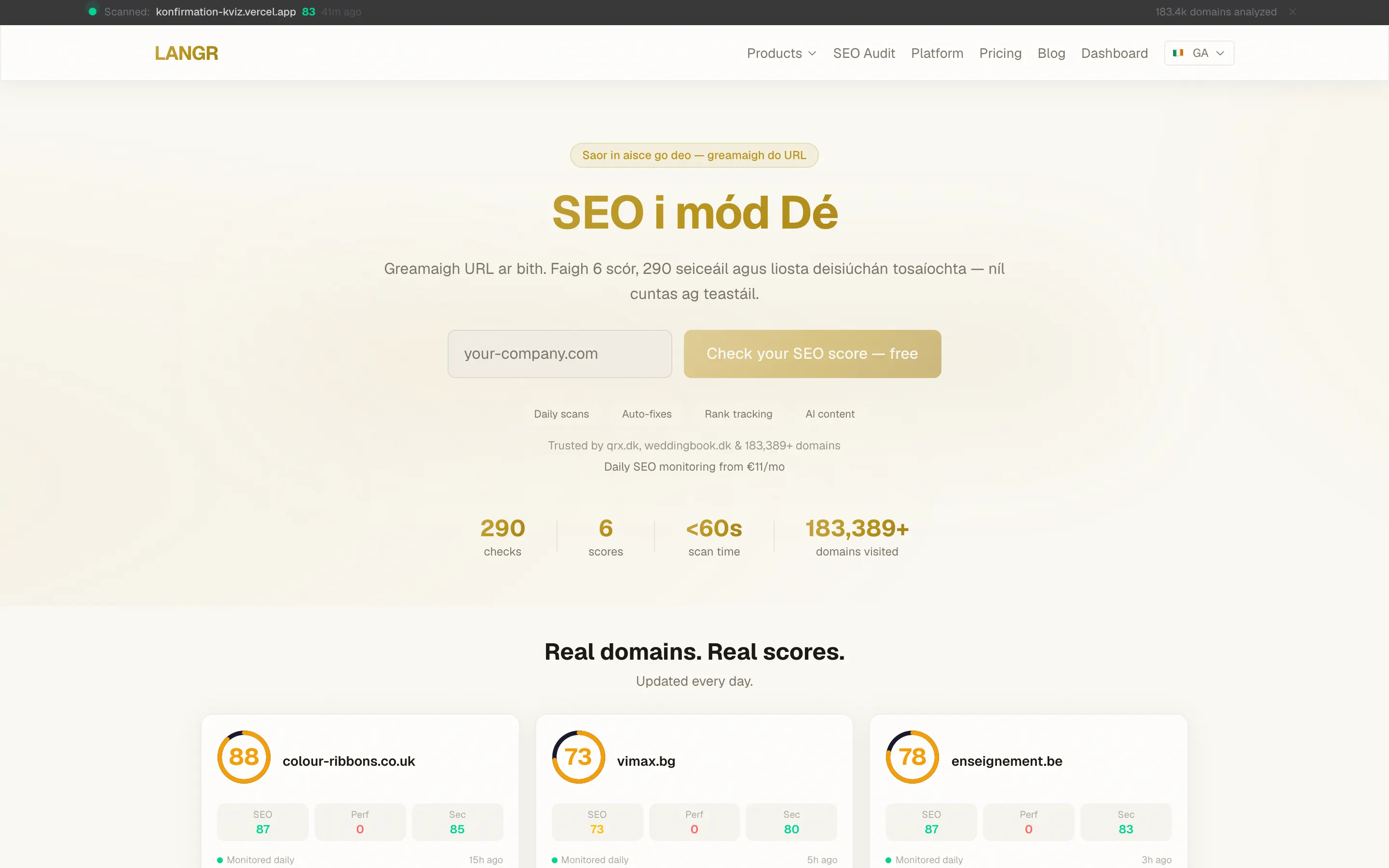The height and width of the screenshot is (868, 1389).
Task: Click SEO 73 tile on vimax.bg card
Action: [x=597, y=822]
